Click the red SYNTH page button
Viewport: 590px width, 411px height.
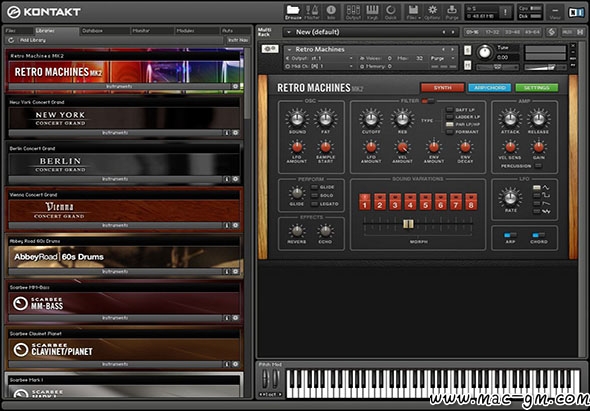point(442,88)
